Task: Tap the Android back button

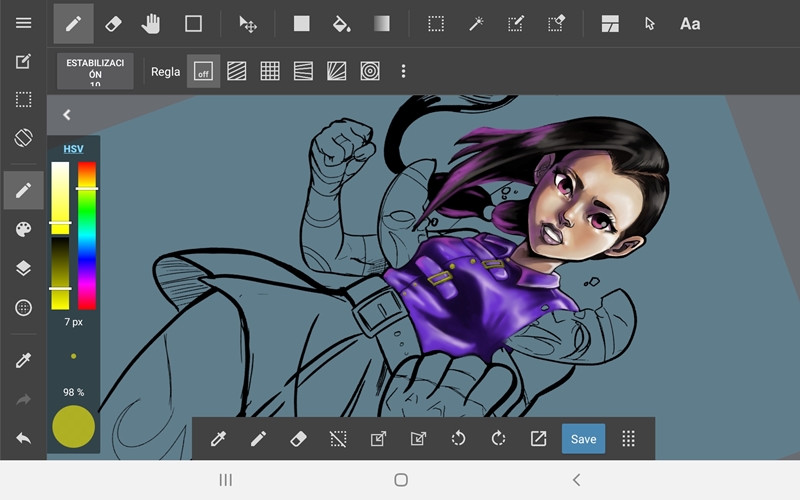Action: click(577, 480)
